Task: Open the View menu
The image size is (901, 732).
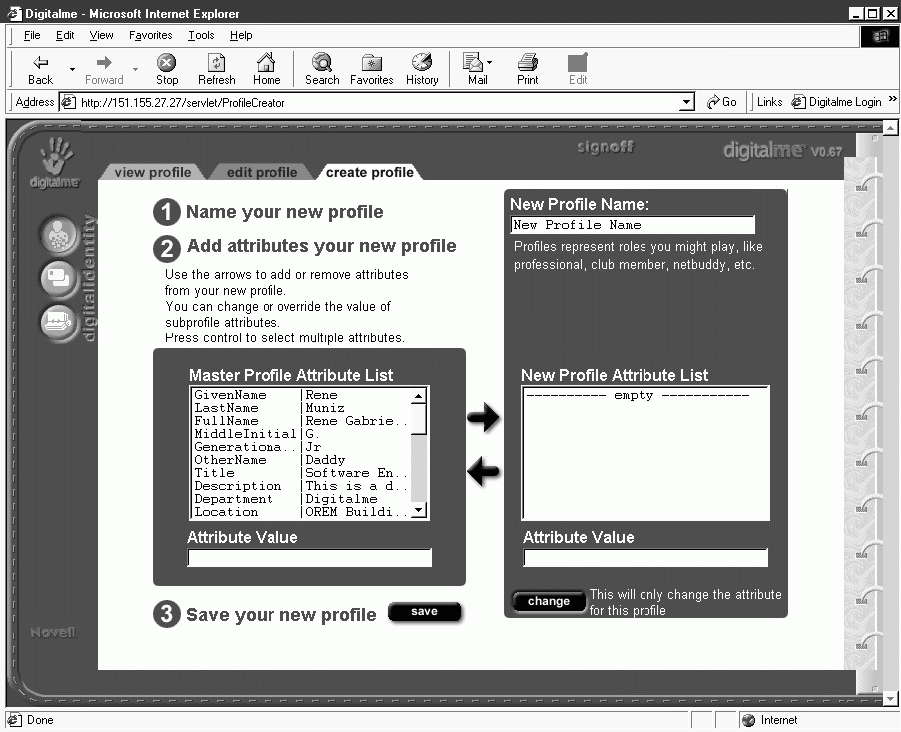Action: (101, 35)
